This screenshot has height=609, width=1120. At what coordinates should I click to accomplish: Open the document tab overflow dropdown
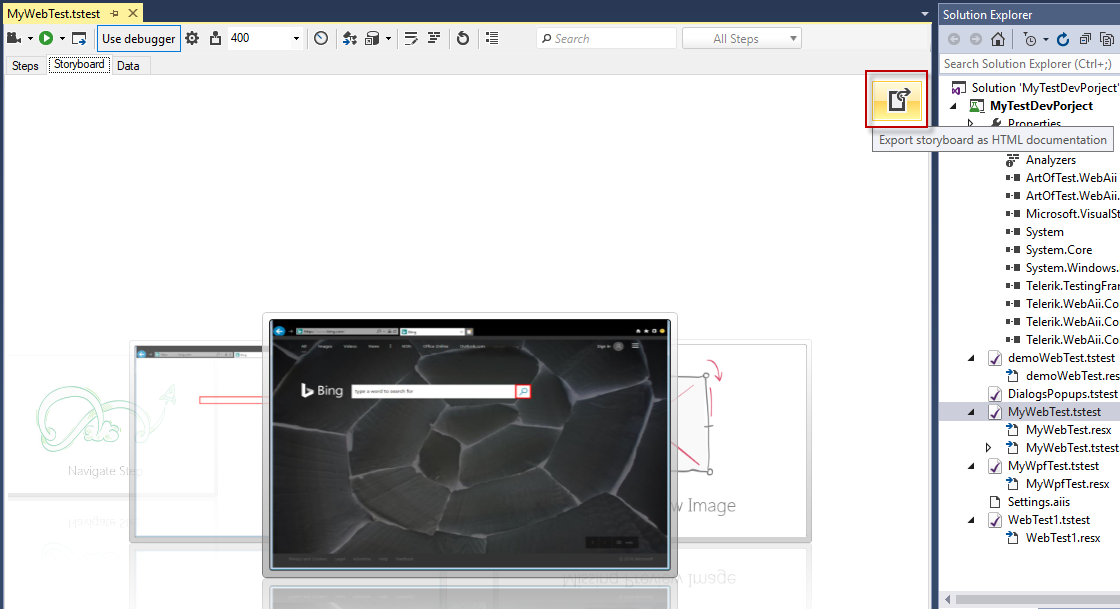point(924,14)
